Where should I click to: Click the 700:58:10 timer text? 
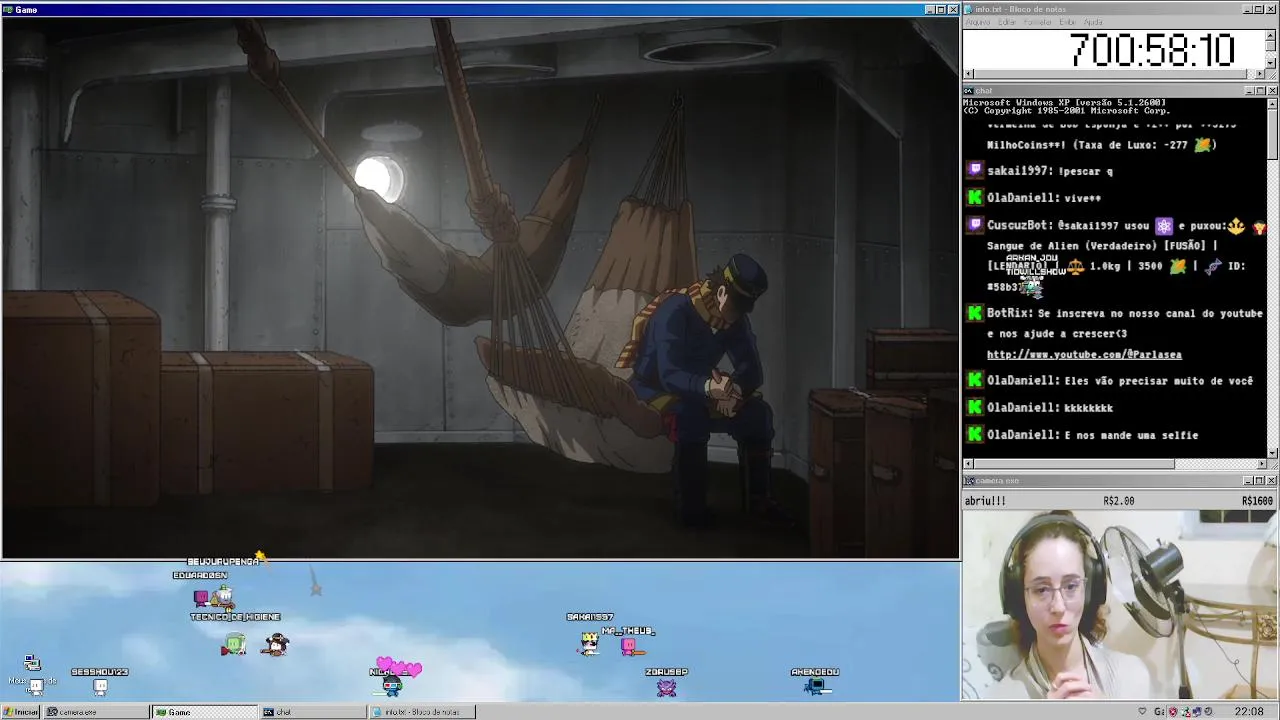(x=1152, y=50)
